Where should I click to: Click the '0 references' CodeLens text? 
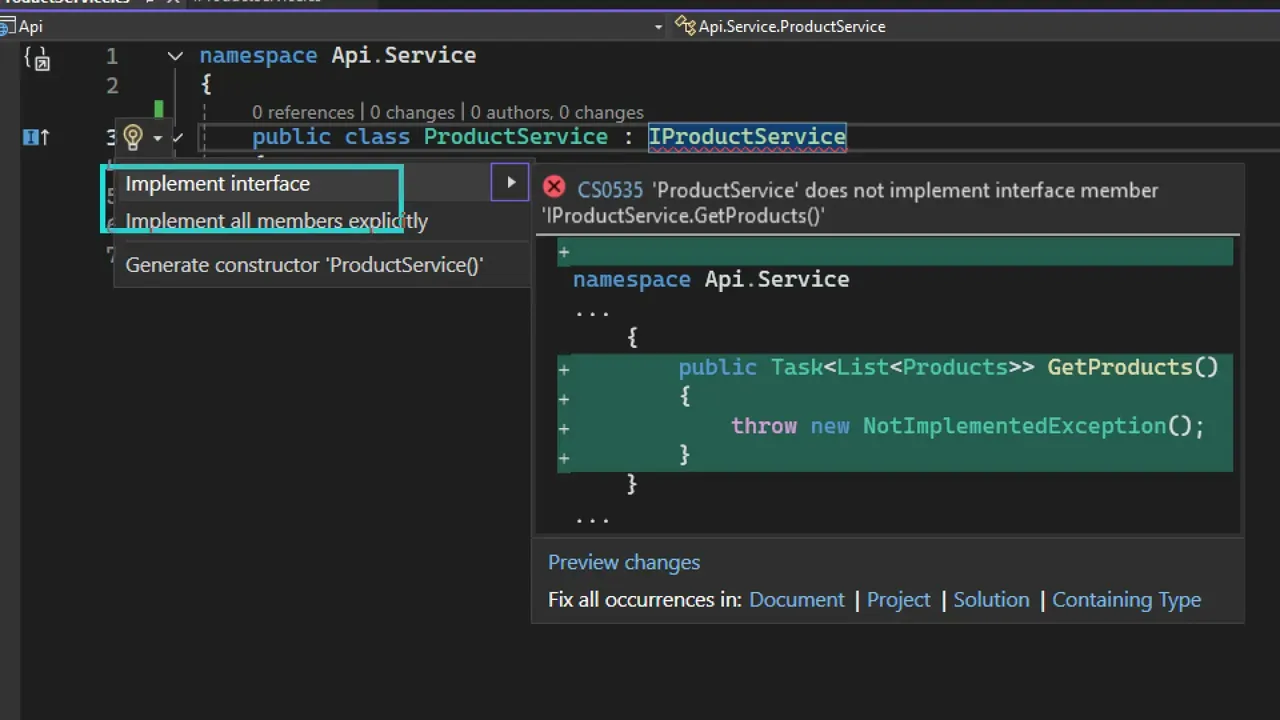[x=303, y=112]
